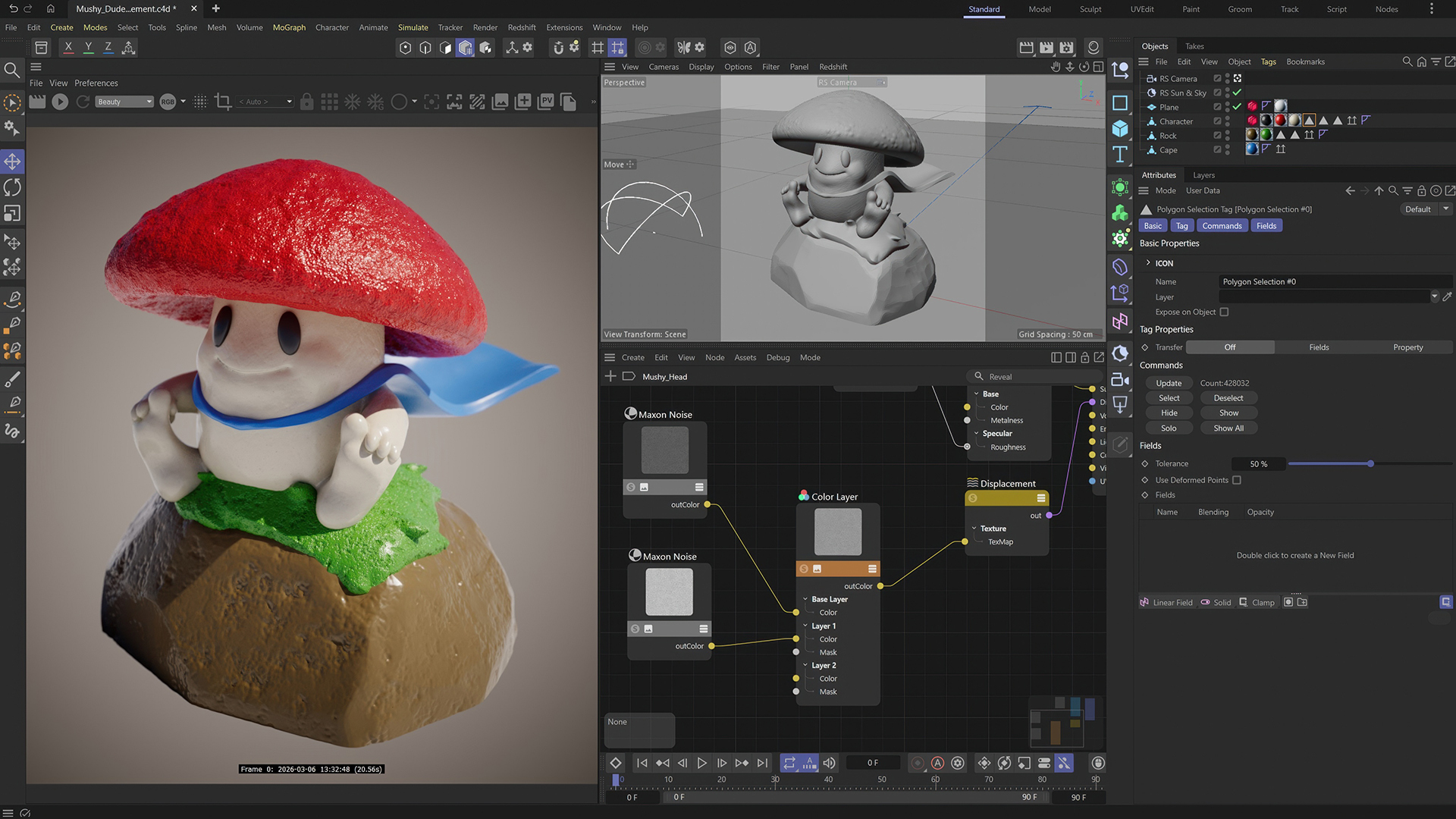The width and height of the screenshot is (1456, 819).
Task: Click the Tolerance slider handle
Action: click(1370, 463)
